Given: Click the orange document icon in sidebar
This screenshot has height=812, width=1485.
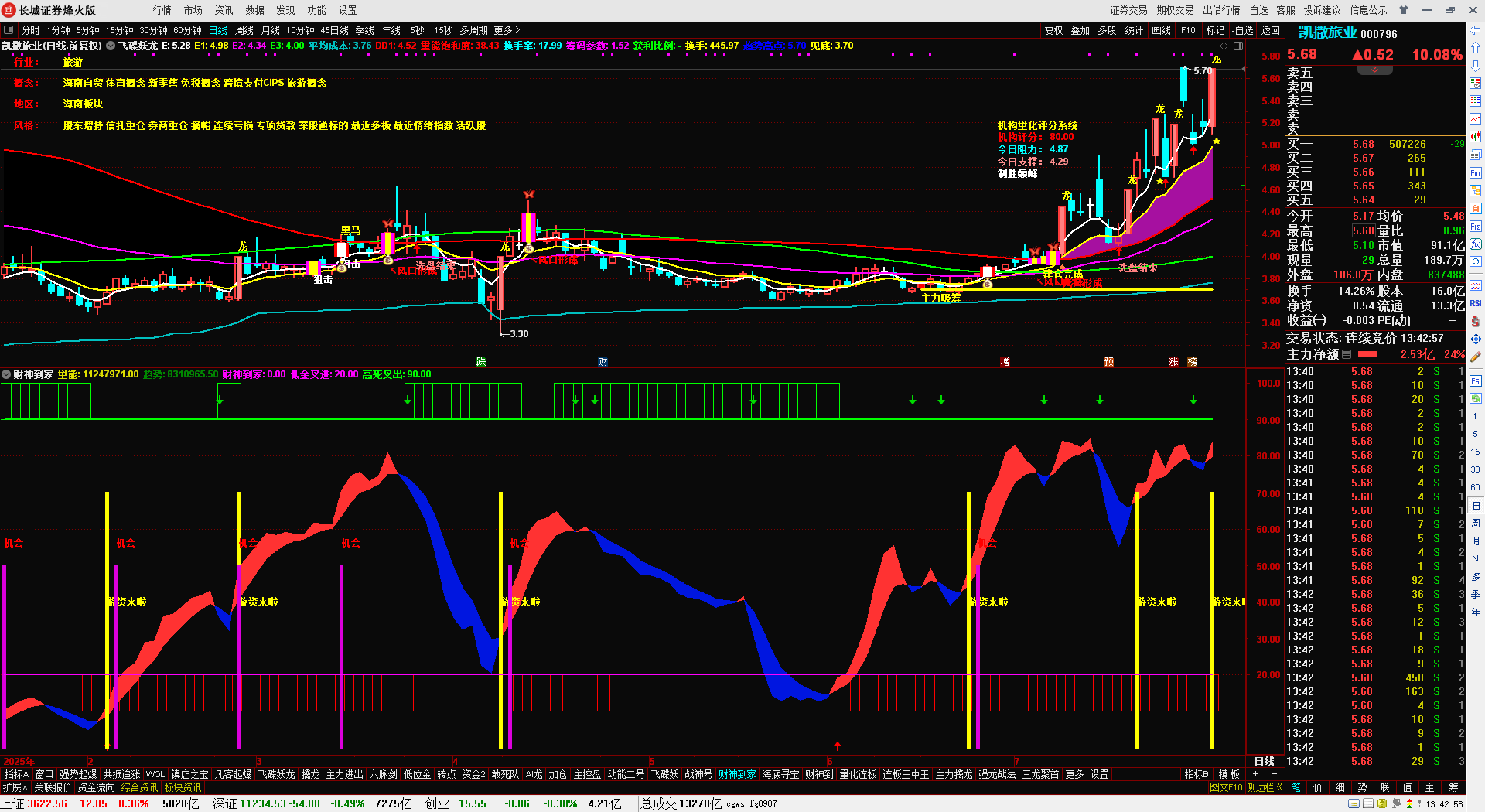Looking at the screenshot, I should point(1476,208).
